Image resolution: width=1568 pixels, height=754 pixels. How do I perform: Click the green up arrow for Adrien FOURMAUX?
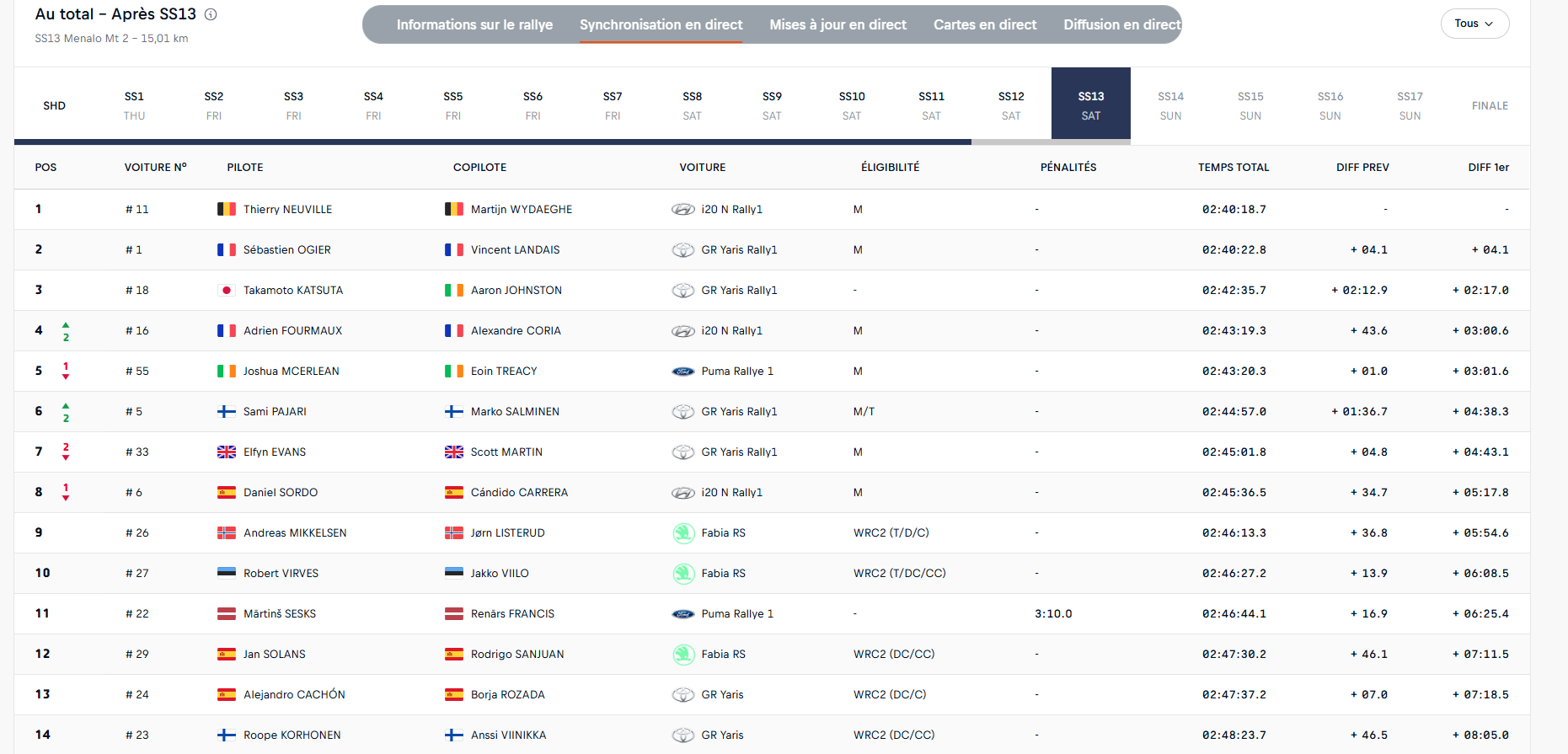tap(66, 324)
